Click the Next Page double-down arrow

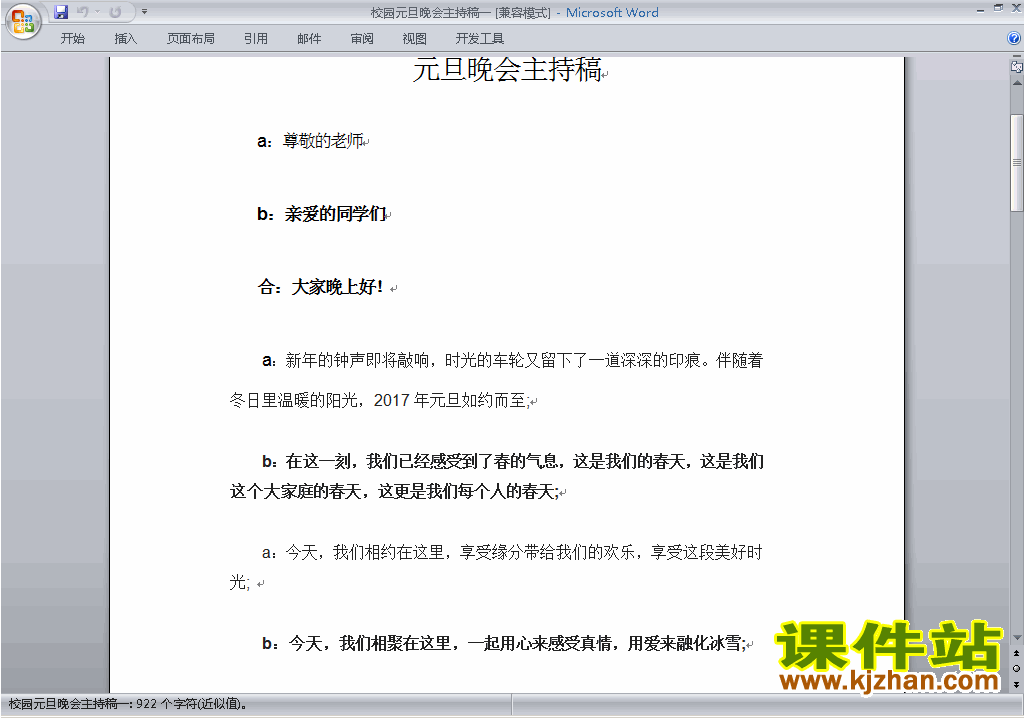click(x=1016, y=684)
